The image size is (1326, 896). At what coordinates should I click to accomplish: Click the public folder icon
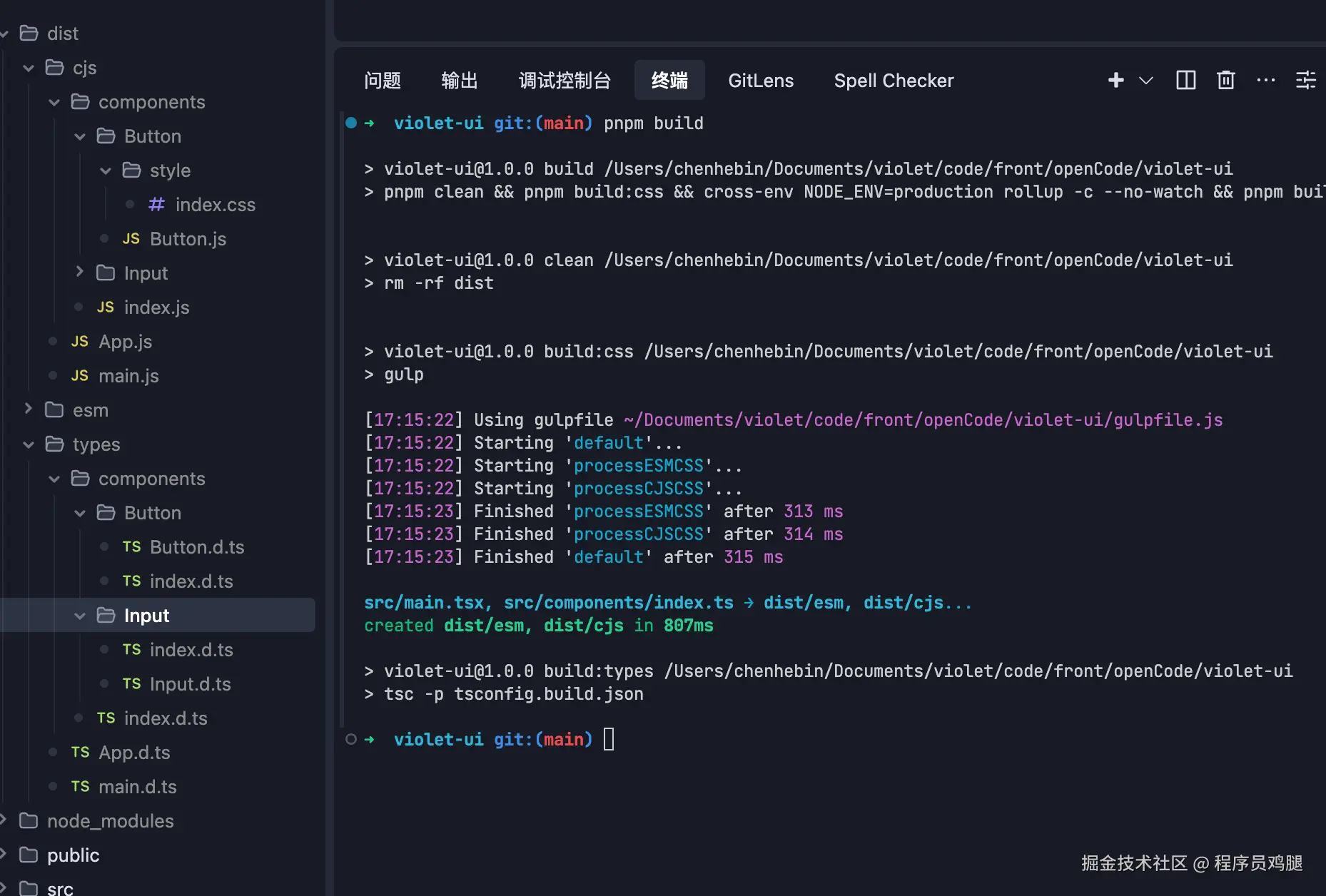coord(29,855)
